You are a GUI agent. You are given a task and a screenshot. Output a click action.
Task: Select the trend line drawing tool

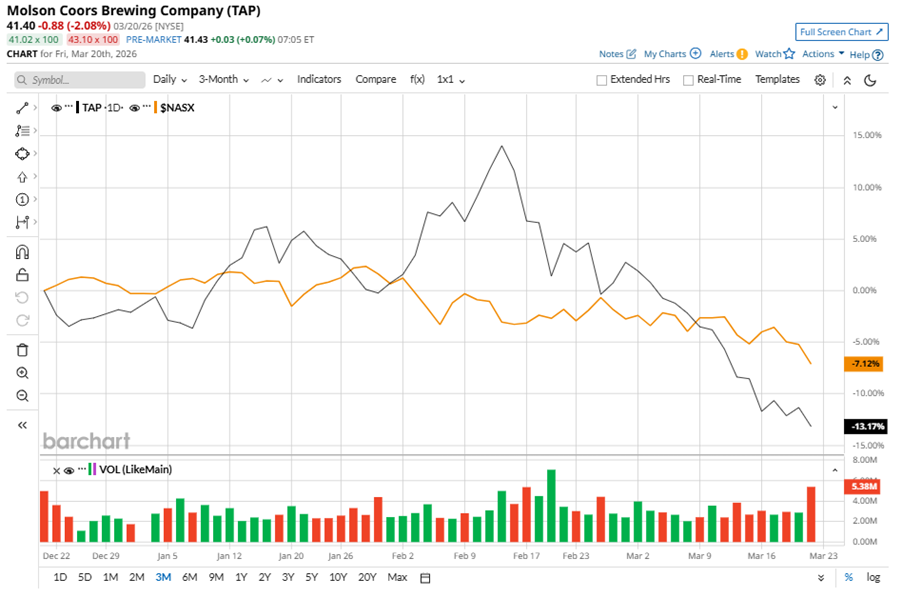pos(22,108)
